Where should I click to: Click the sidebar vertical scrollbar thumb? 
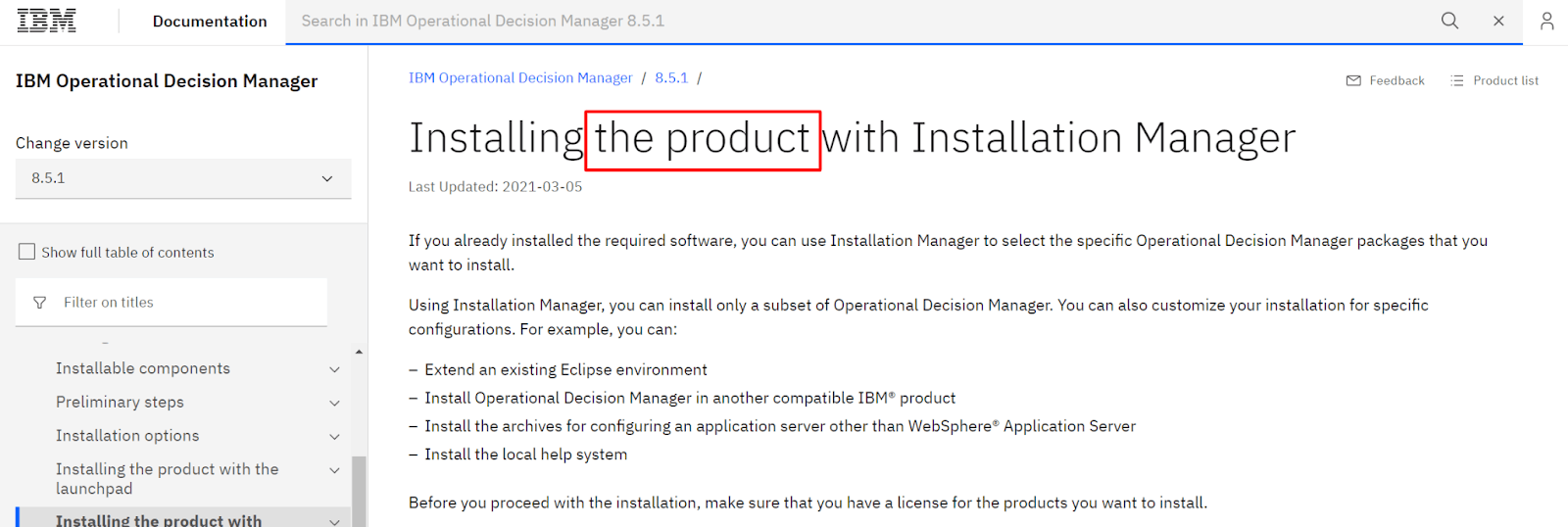coord(359,490)
